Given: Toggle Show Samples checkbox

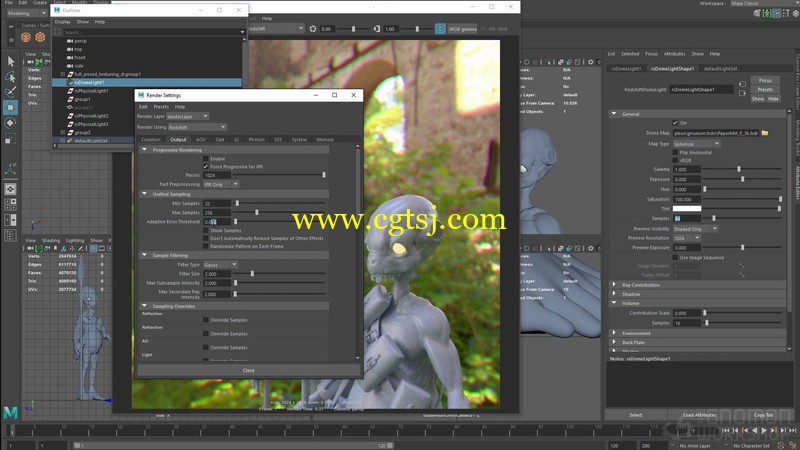Looking at the screenshot, I should coord(206,231).
